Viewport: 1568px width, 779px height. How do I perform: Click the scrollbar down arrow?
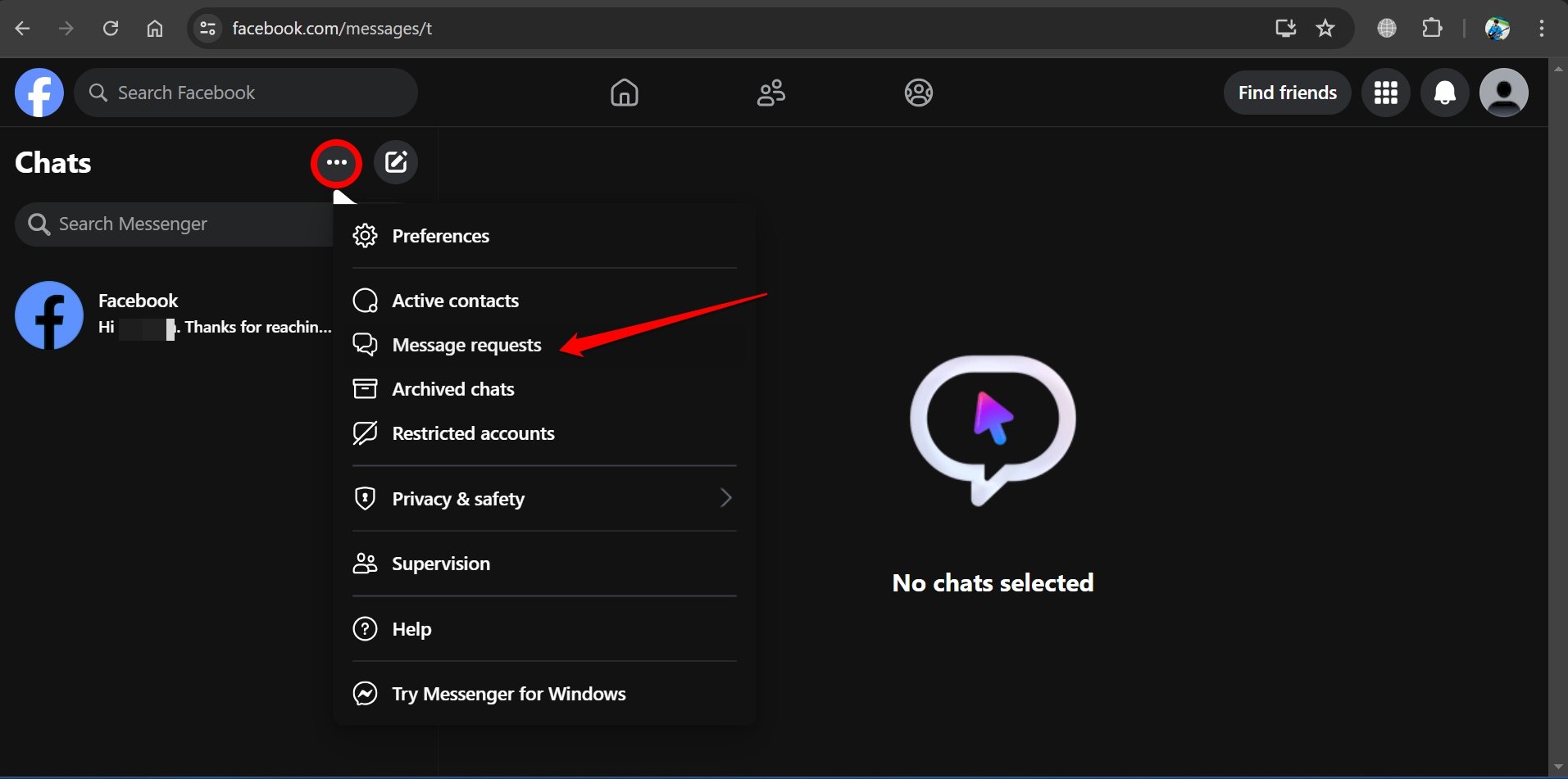coord(1558,768)
